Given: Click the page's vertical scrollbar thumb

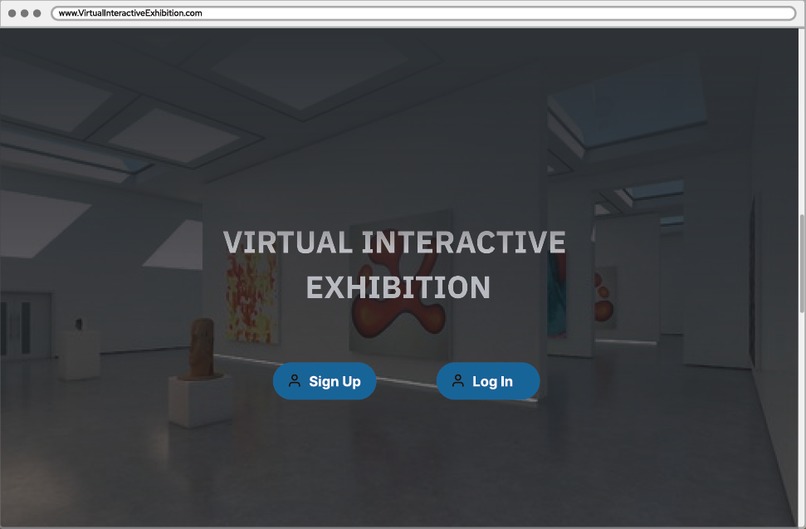Looking at the screenshot, I should point(802,263).
